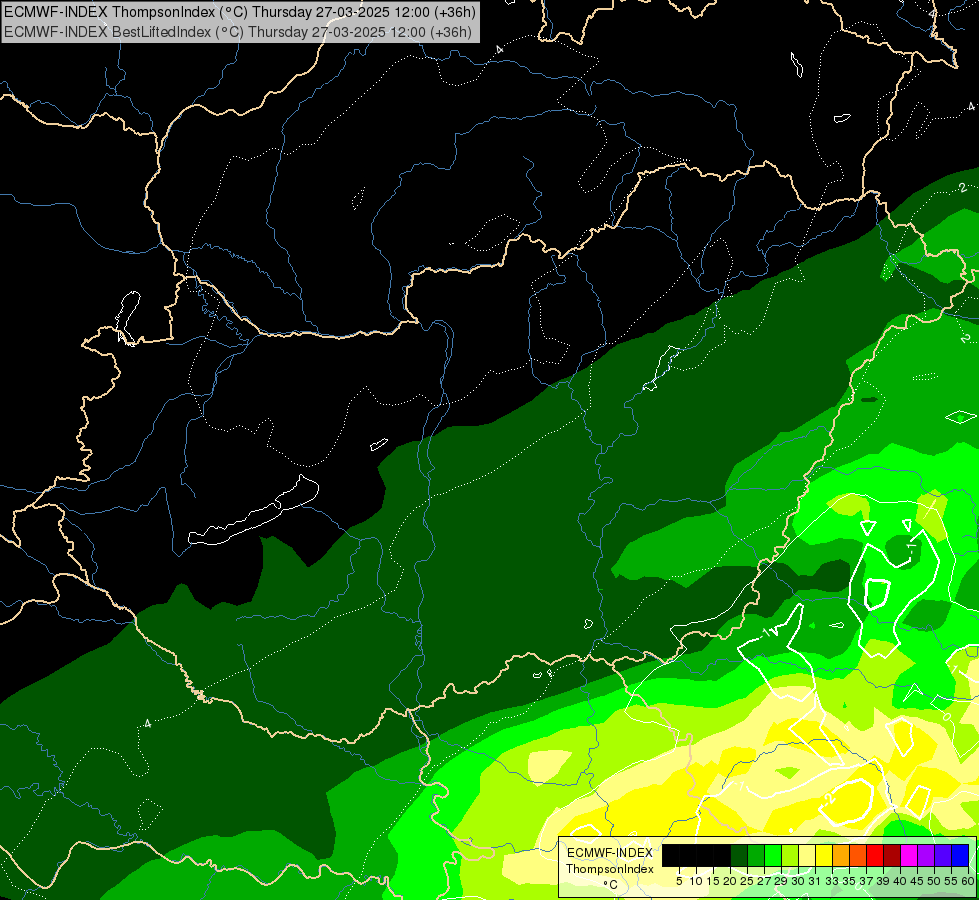Viewport: 979px width, 900px height.
Task: Click the legend tick value 29
Action: point(782,881)
